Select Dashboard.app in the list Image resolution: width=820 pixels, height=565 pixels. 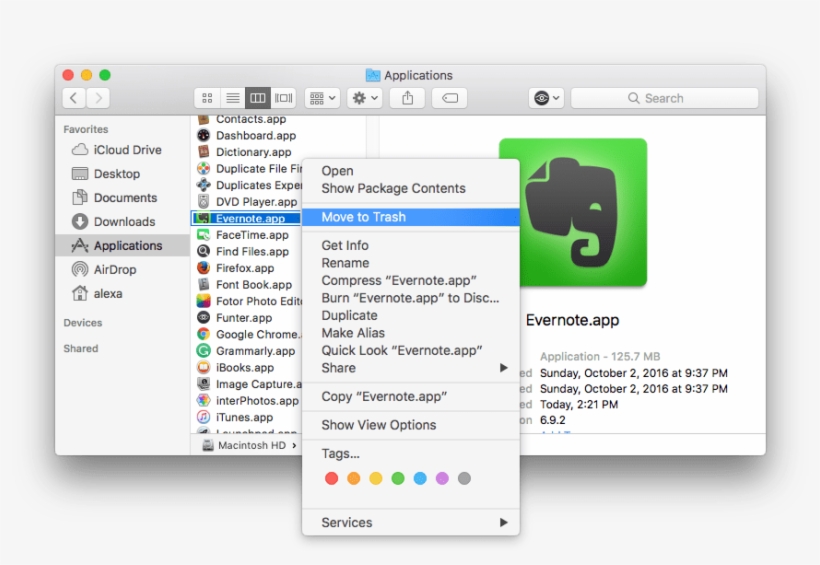pyautogui.click(x=246, y=135)
